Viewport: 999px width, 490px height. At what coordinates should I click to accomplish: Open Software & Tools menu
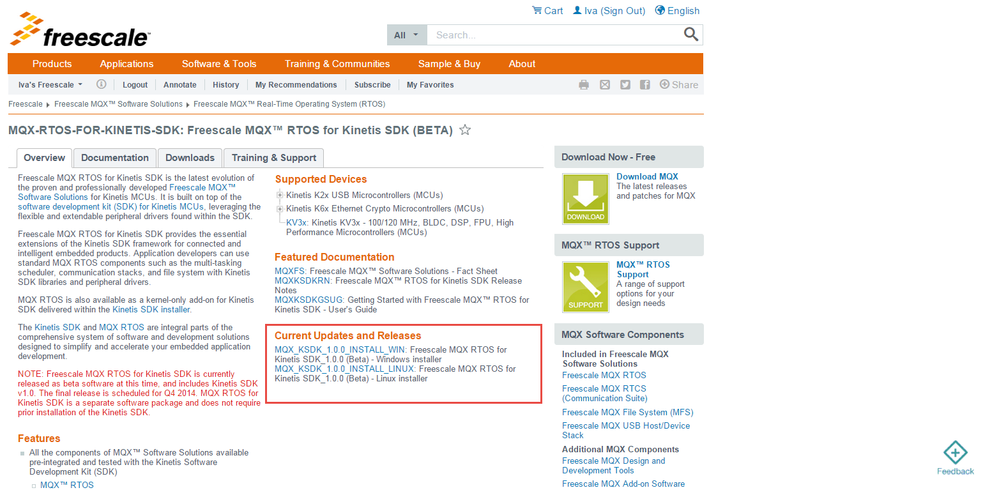coord(219,64)
